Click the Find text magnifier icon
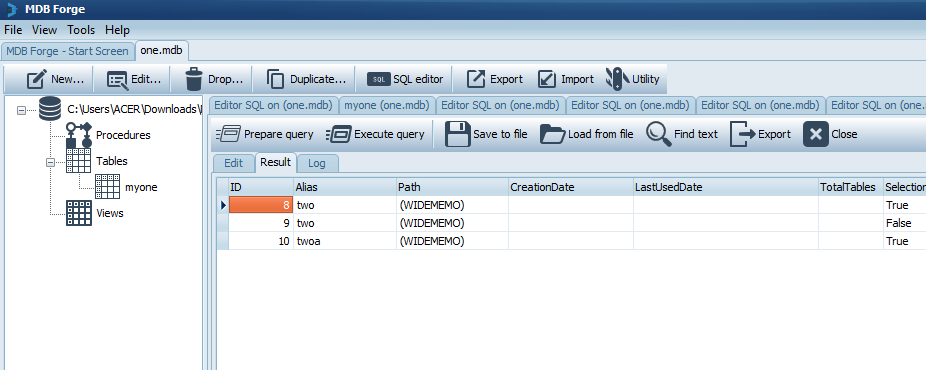The height and width of the screenshot is (370, 926). (658, 134)
